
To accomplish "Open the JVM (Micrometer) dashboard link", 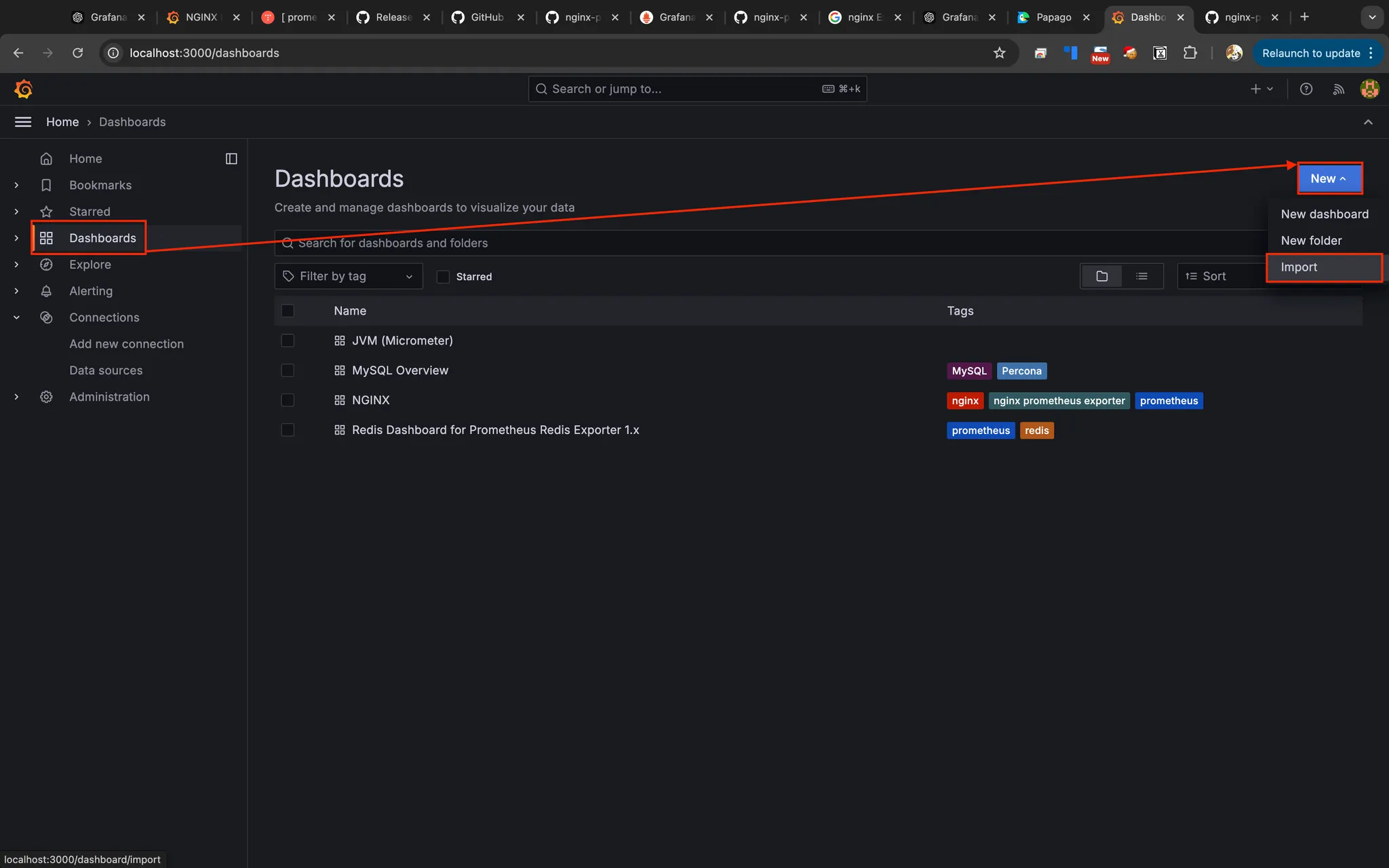I will point(402,340).
